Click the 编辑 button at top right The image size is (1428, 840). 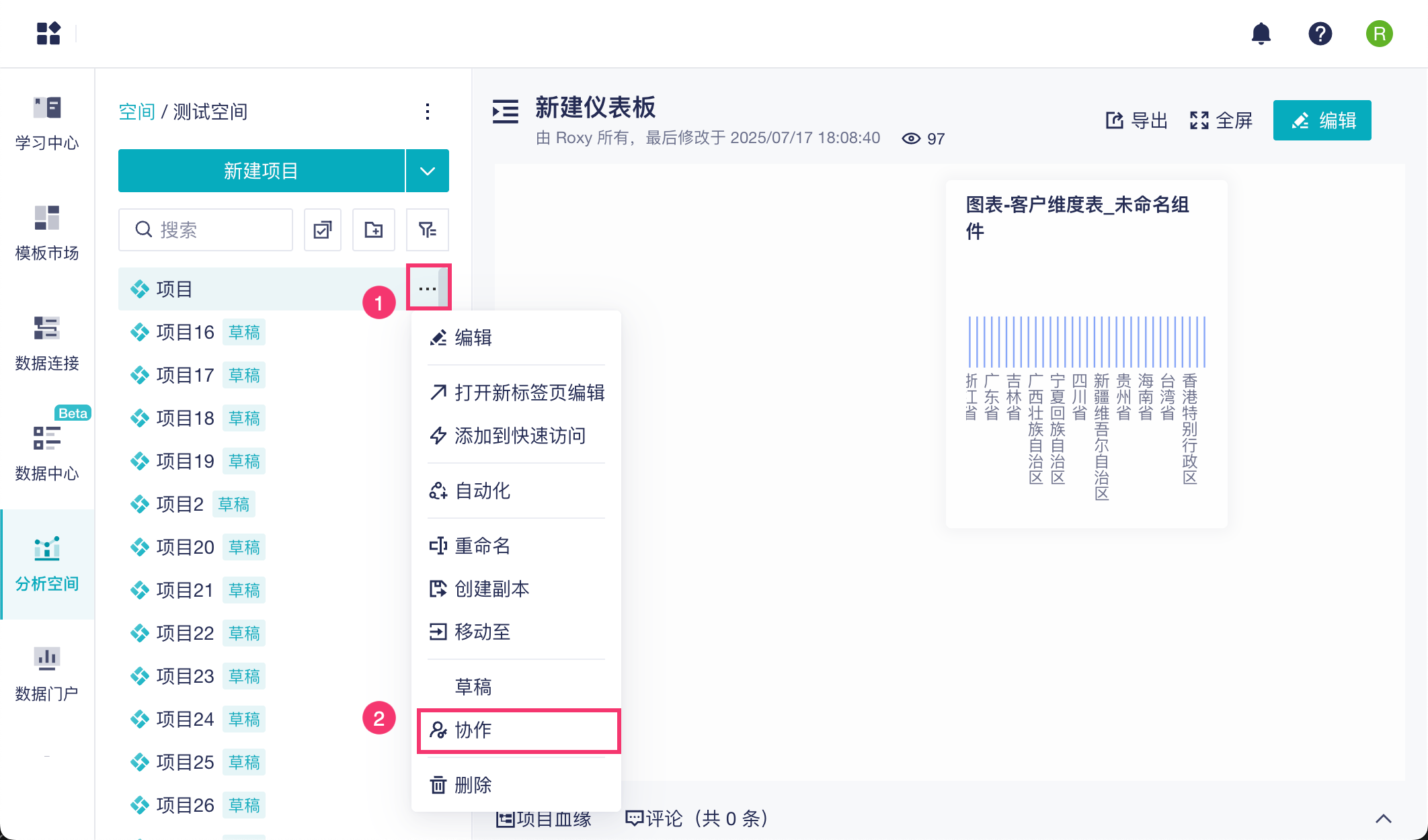point(1322,121)
